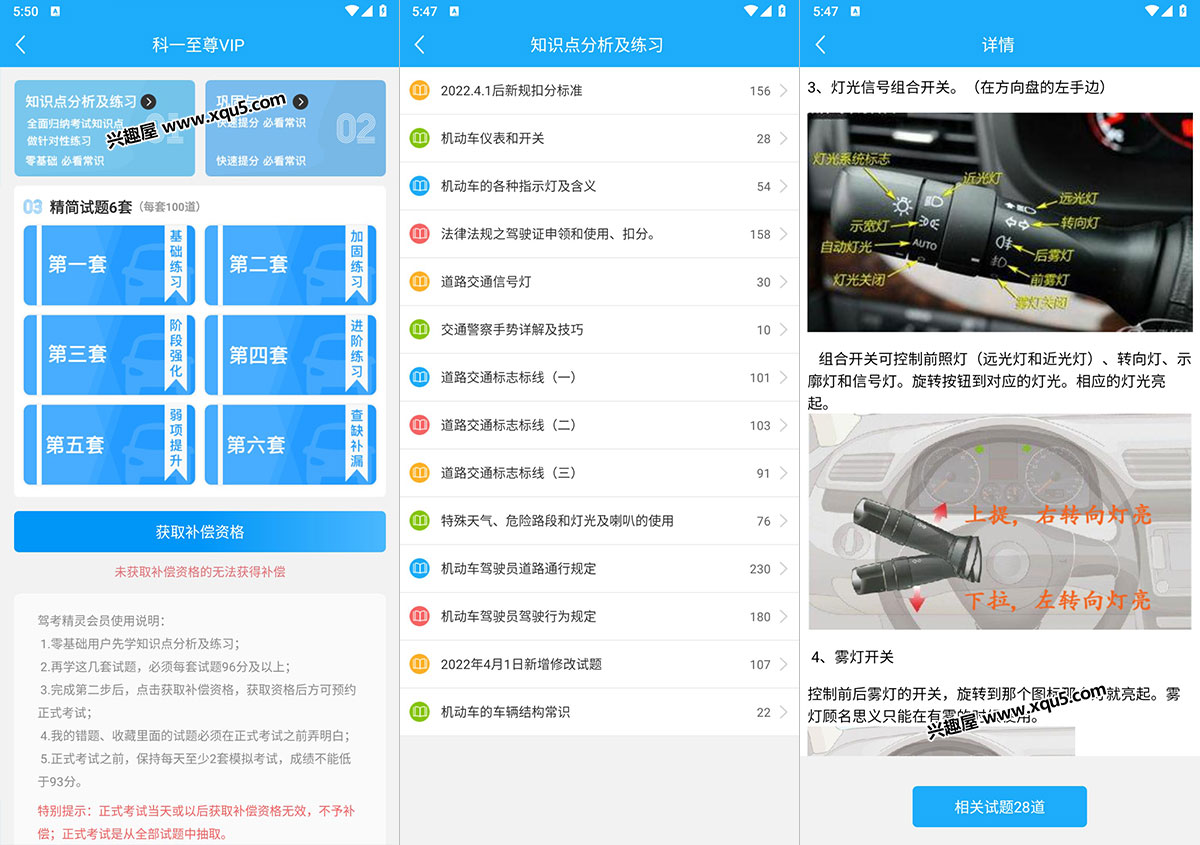Click book icon beside 机动车仪表和开关
Image resolution: width=1200 pixels, height=845 pixels.
420,138
